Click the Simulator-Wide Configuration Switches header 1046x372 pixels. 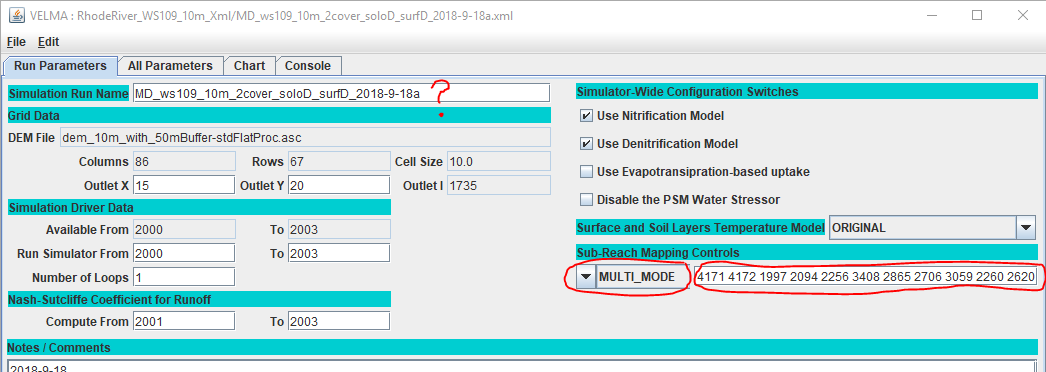click(807, 91)
